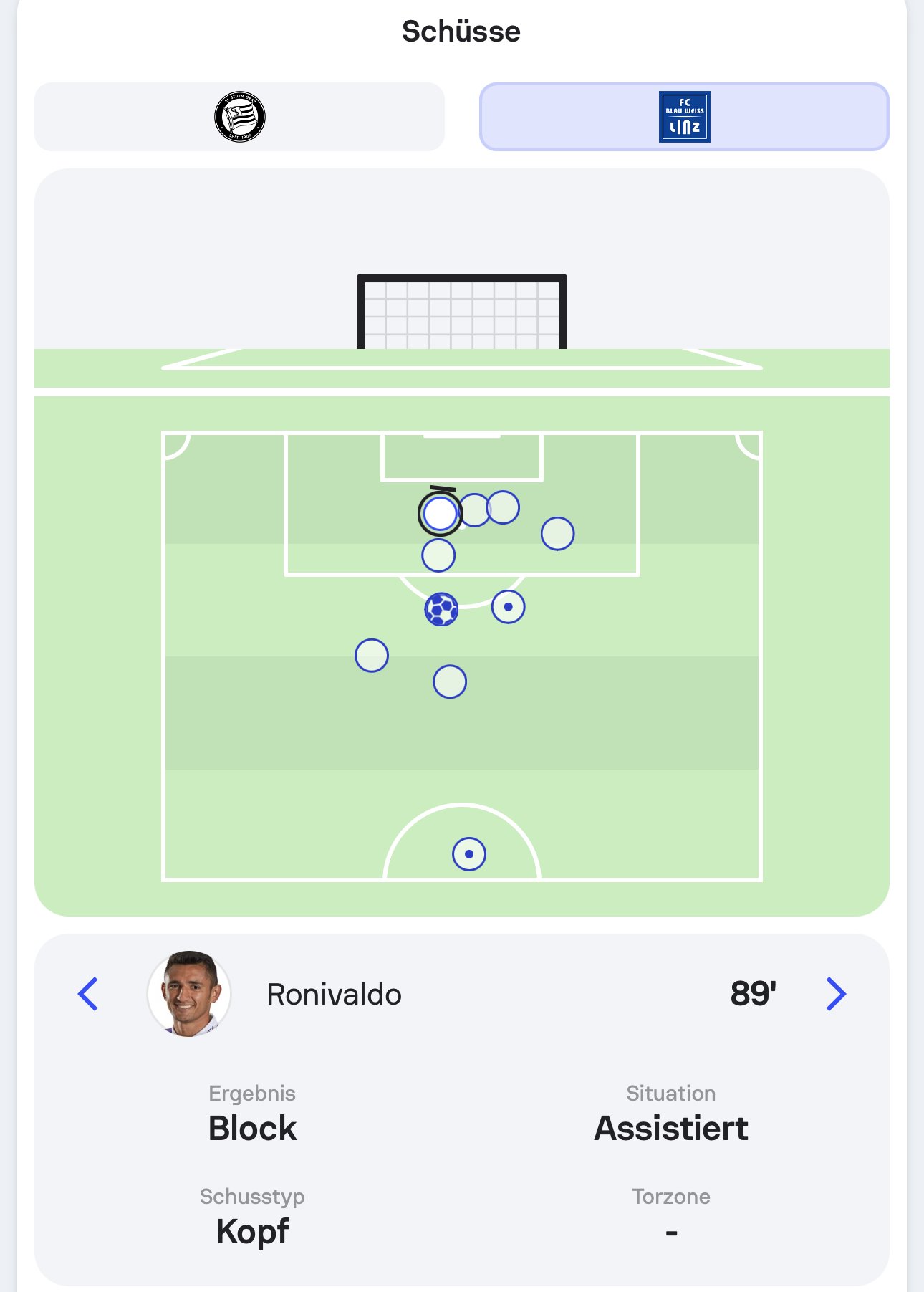The height and width of the screenshot is (1292, 924).
Task: Choose the shot marker just below the highlighted one
Action: pyautogui.click(x=438, y=555)
